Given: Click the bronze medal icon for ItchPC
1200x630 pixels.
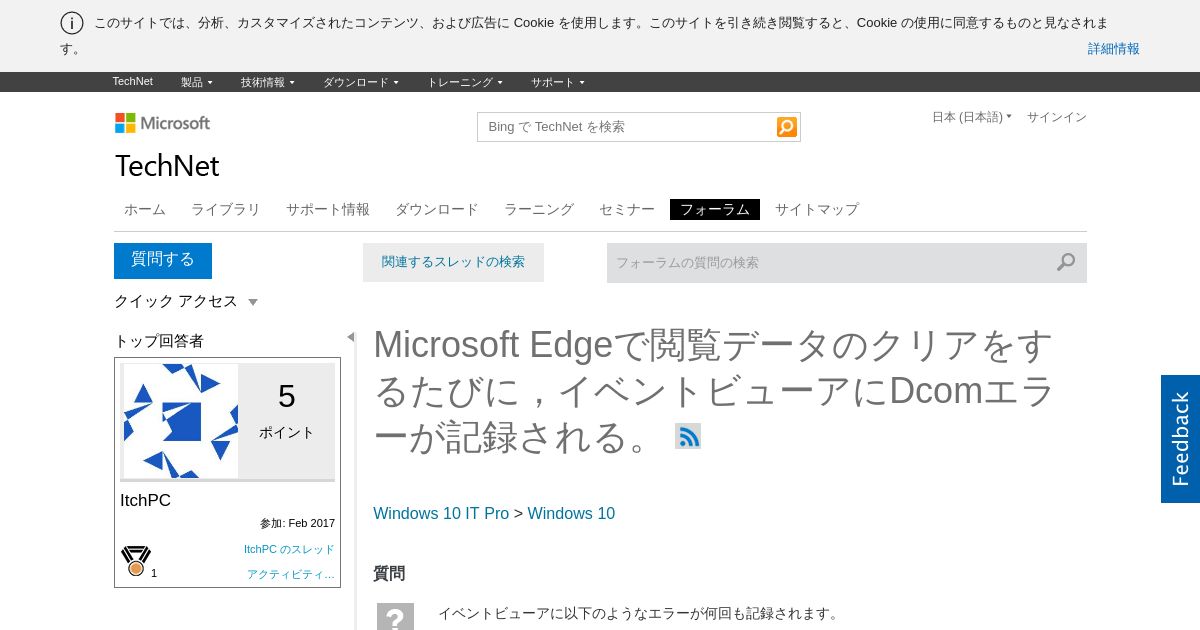Looking at the screenshot, I should [136, 561].
